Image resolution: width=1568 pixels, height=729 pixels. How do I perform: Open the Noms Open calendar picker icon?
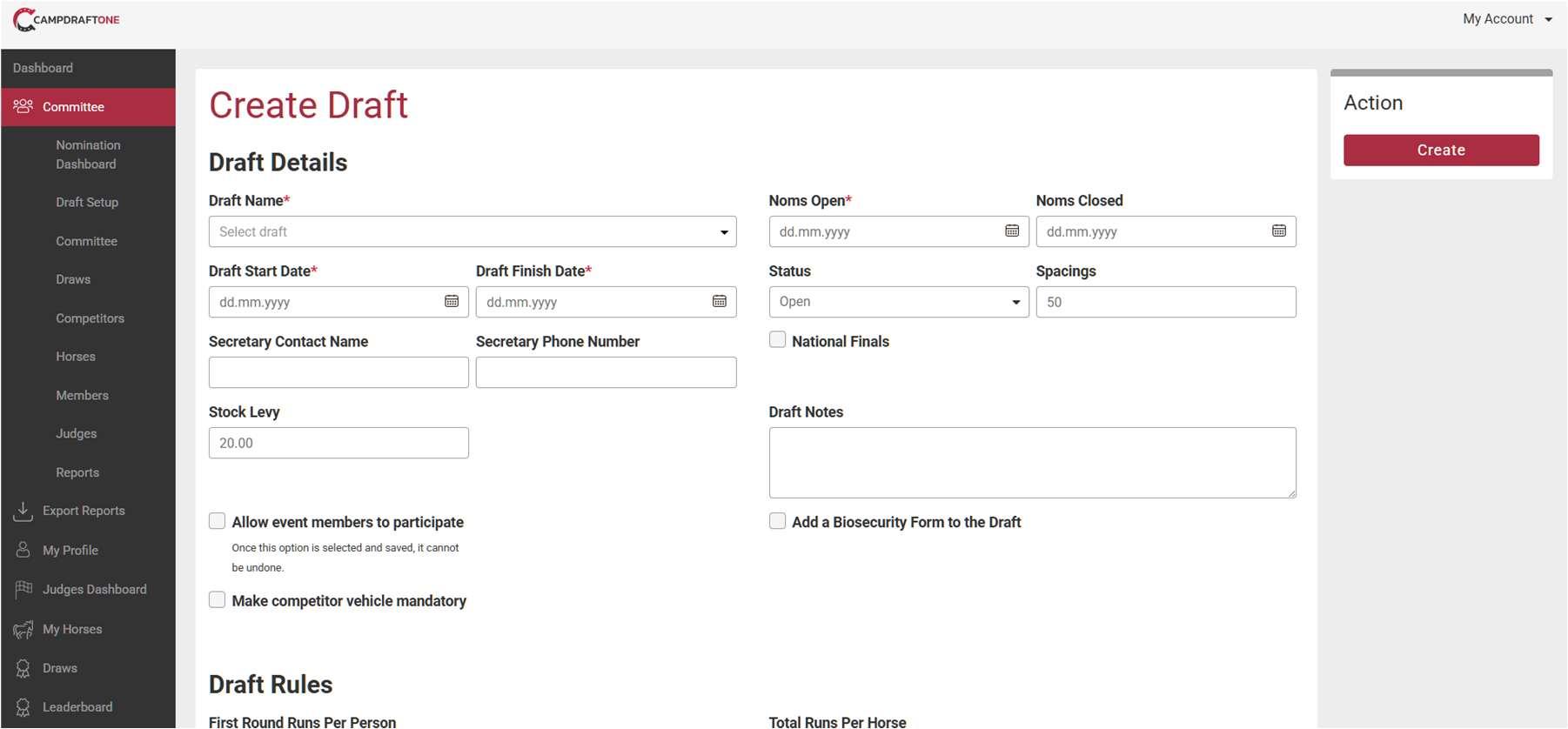tap(1012, 231)
